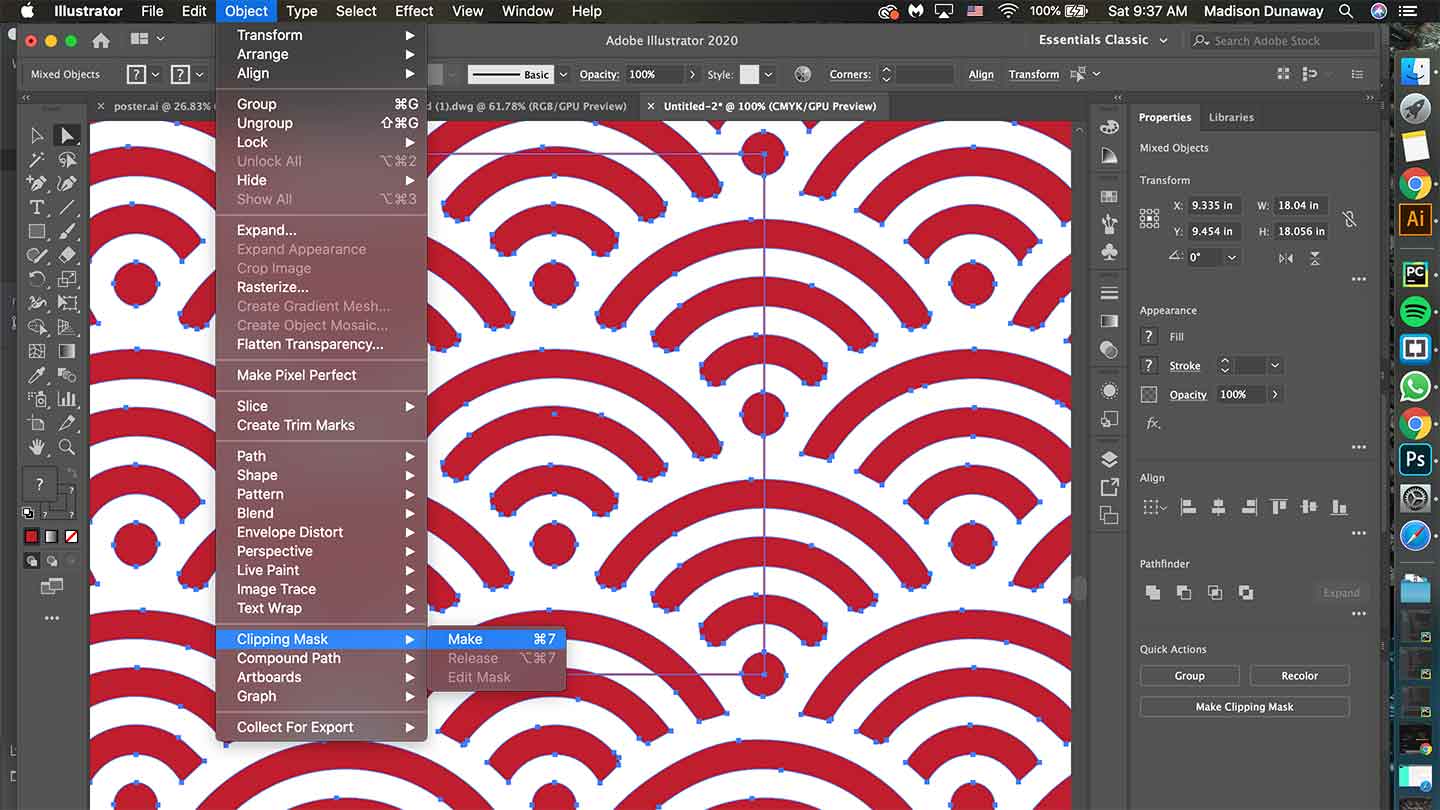Go to Illustrator Home screen

coord(100,41)
